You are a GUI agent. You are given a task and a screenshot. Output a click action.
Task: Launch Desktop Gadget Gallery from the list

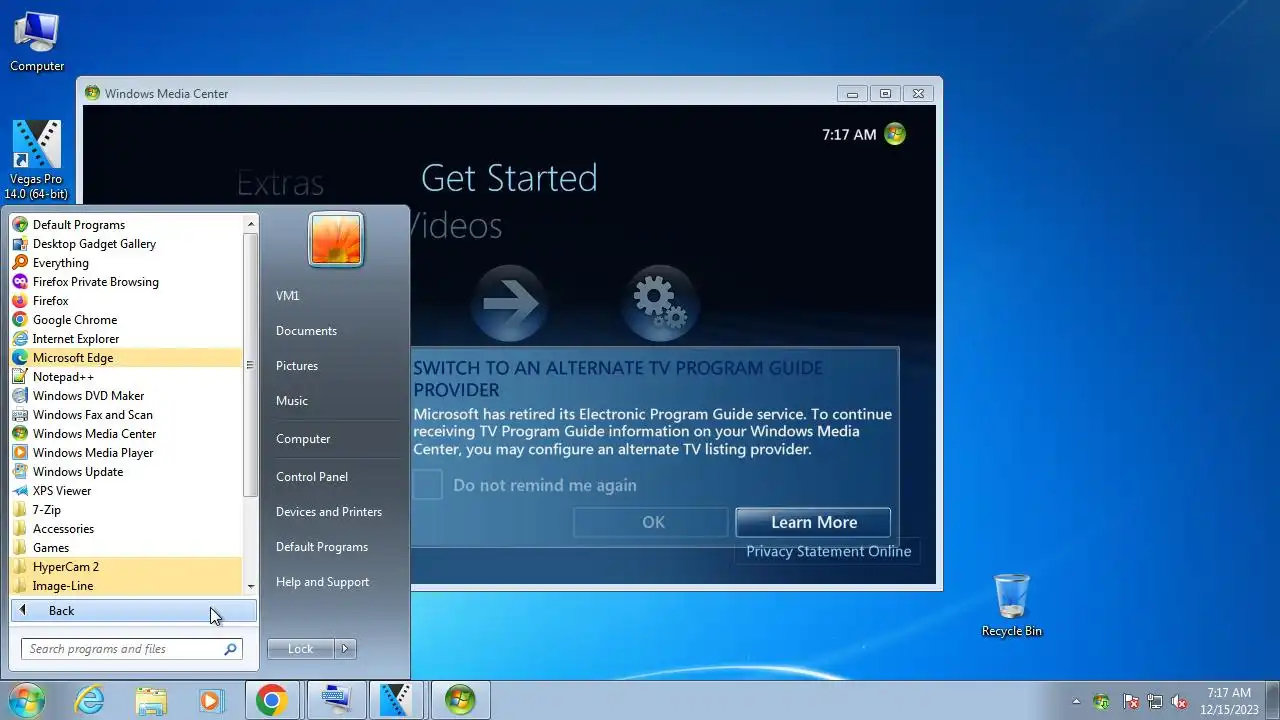point(126,244)
